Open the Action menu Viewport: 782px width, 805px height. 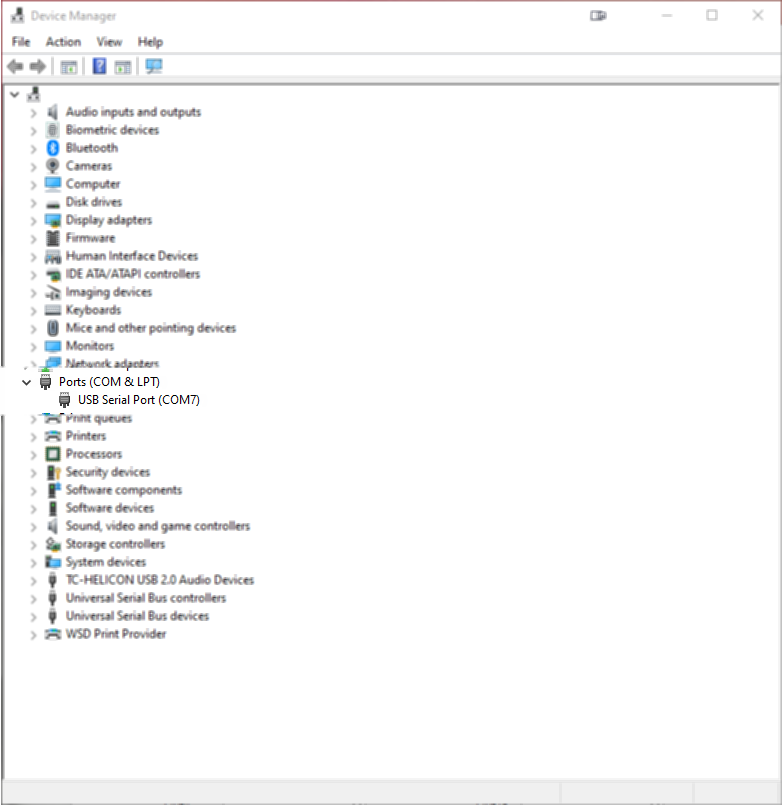(63, 42)
